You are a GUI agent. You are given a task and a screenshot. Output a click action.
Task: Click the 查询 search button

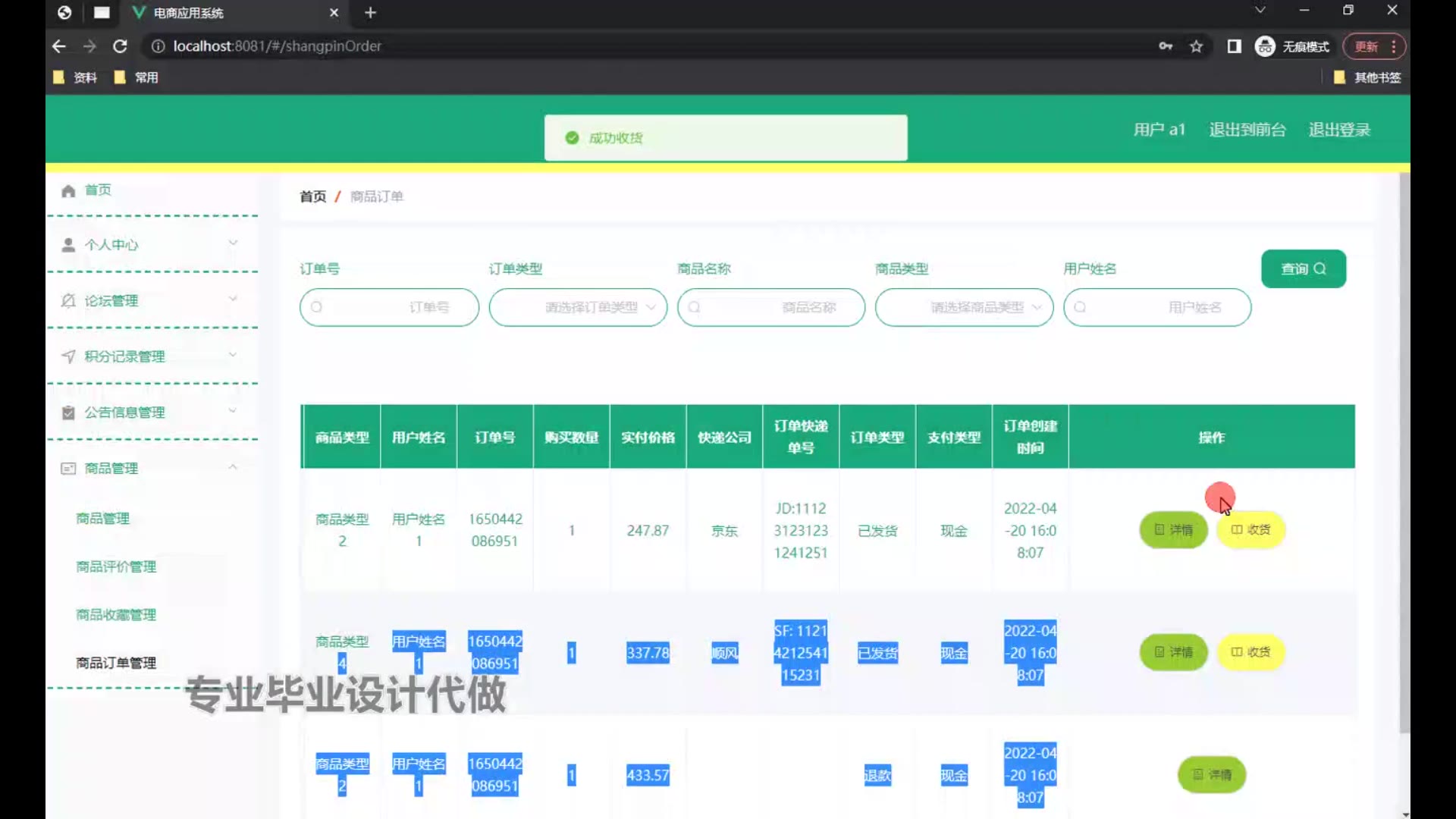coord(1303,268)
